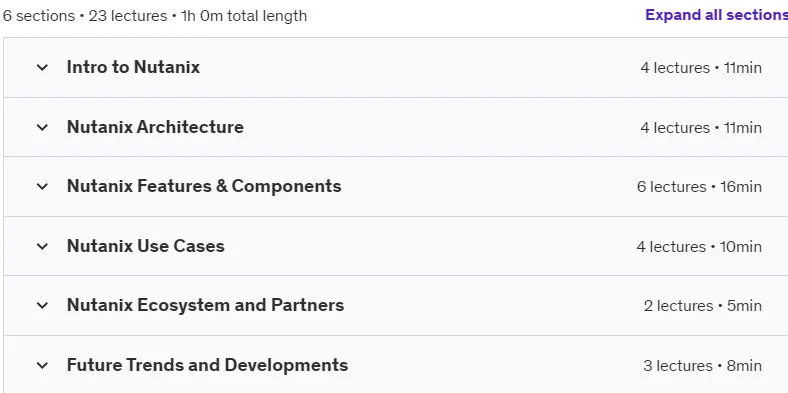788x393 pixels.
Task: Open Nutanix Ecosystem and Partners section title
Action: tap(206, 306)
